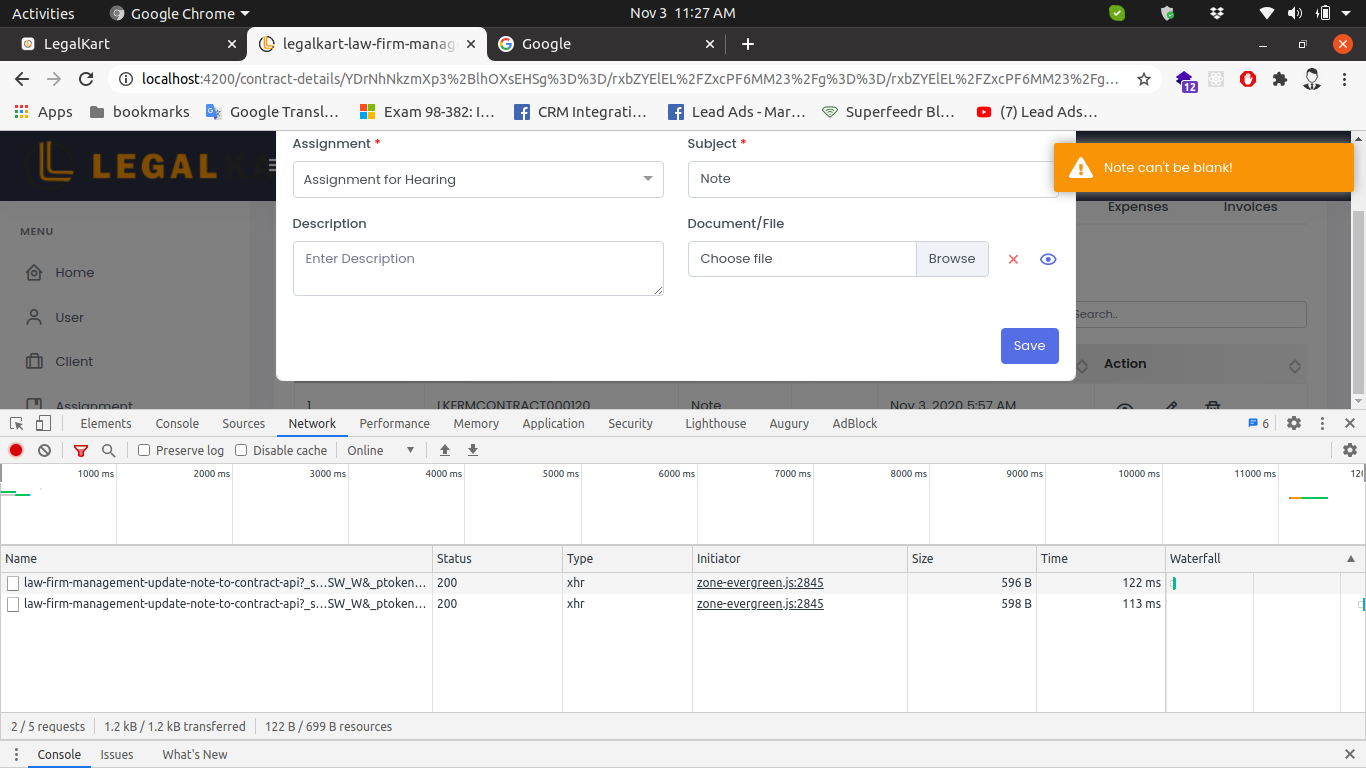Open the Assignment for Hearing dropdown
The height and width of the screenshot is (768, 1366).
click(x=478, y=180)
